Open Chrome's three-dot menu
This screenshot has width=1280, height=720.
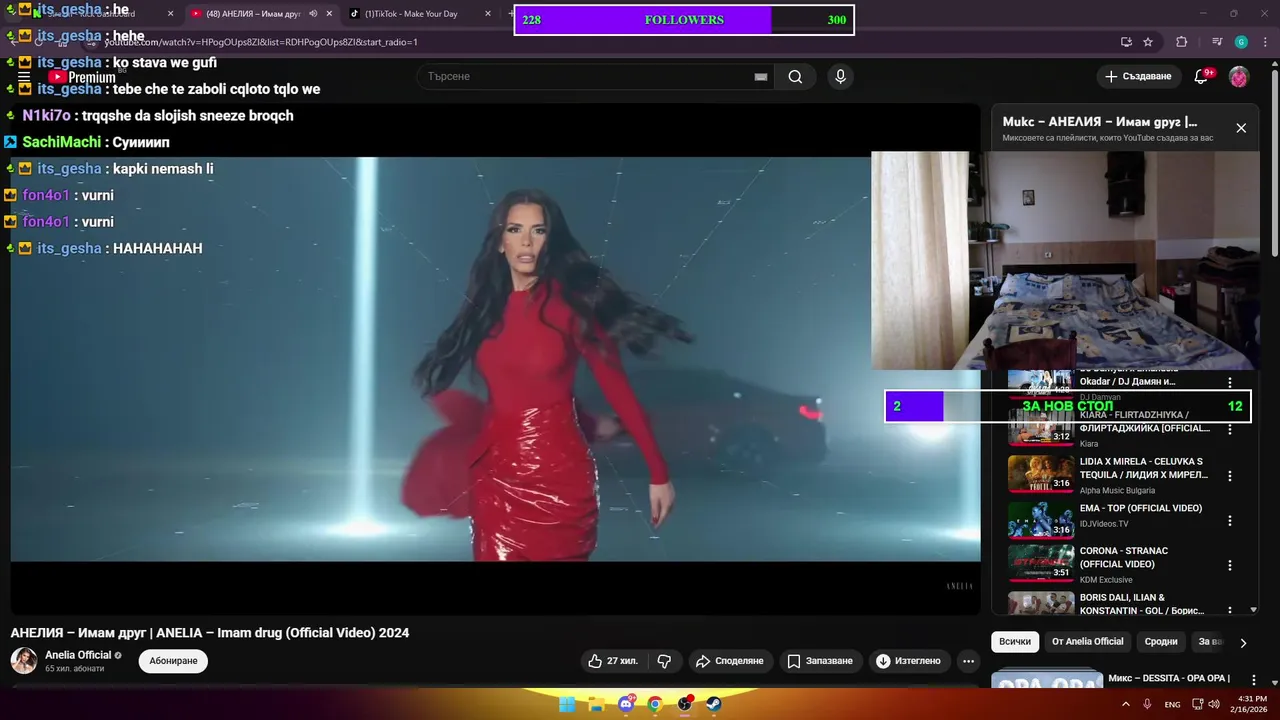pos(1265,42)
